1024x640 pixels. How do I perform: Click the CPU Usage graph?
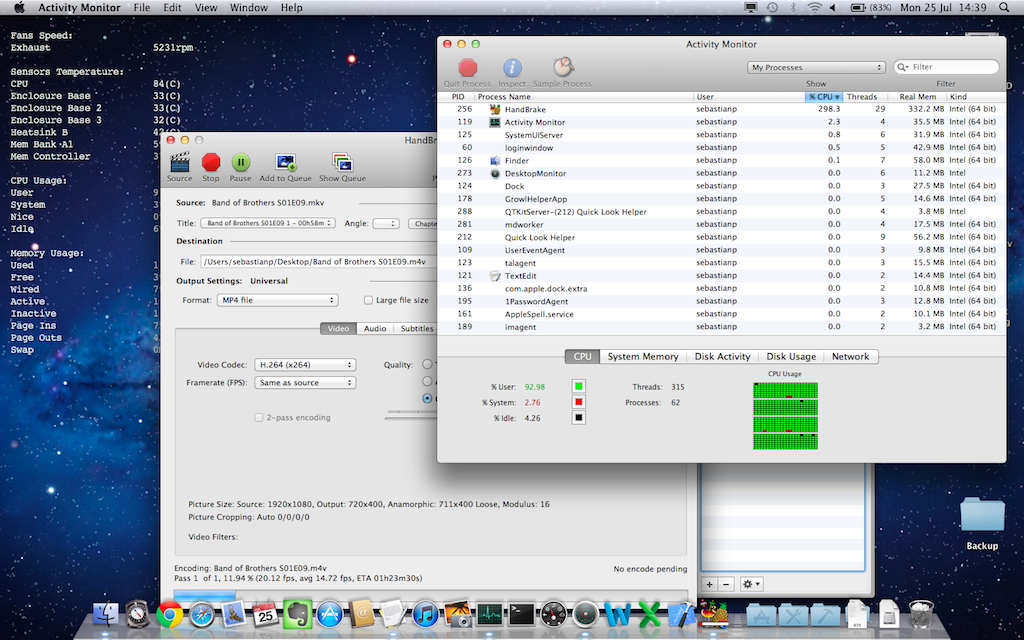(785, 416)
